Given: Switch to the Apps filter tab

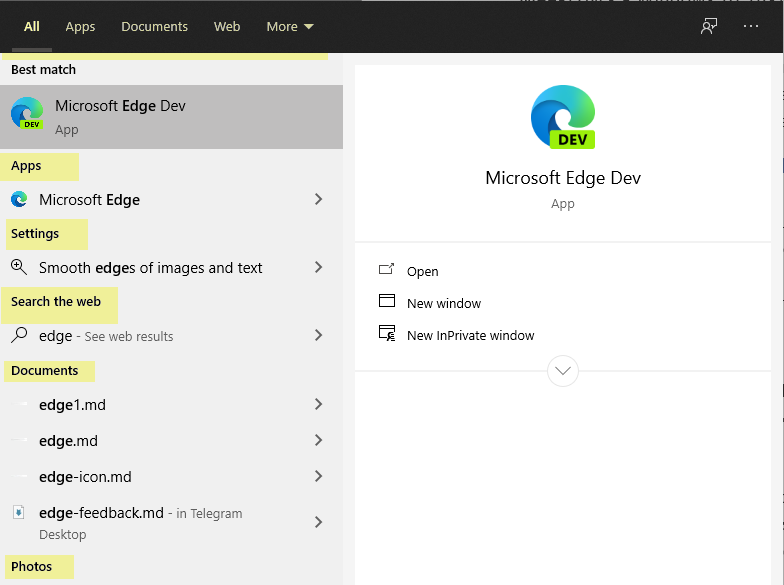Looking at the screenshot, I should (80, 26).
